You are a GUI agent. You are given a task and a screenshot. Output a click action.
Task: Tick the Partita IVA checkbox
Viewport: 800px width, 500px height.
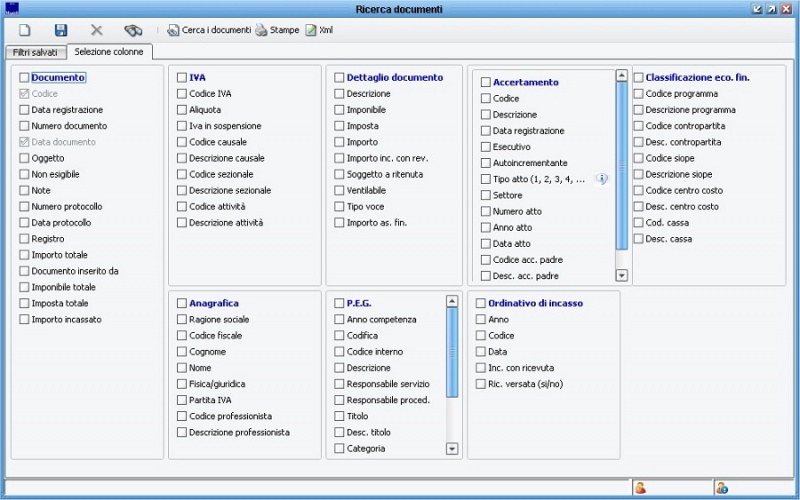coord(182,400)
